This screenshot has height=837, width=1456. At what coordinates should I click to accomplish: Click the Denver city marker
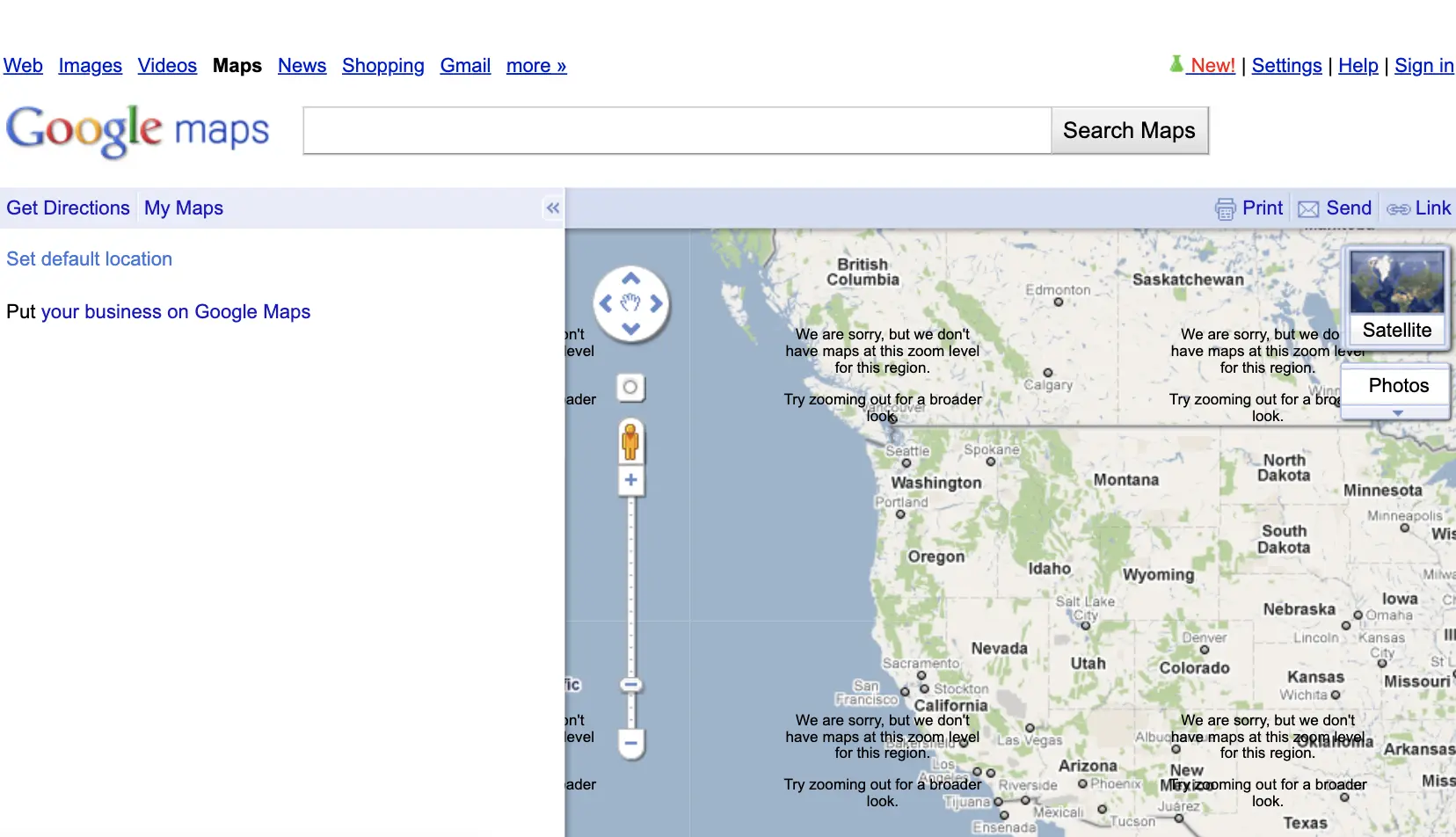1205,651
